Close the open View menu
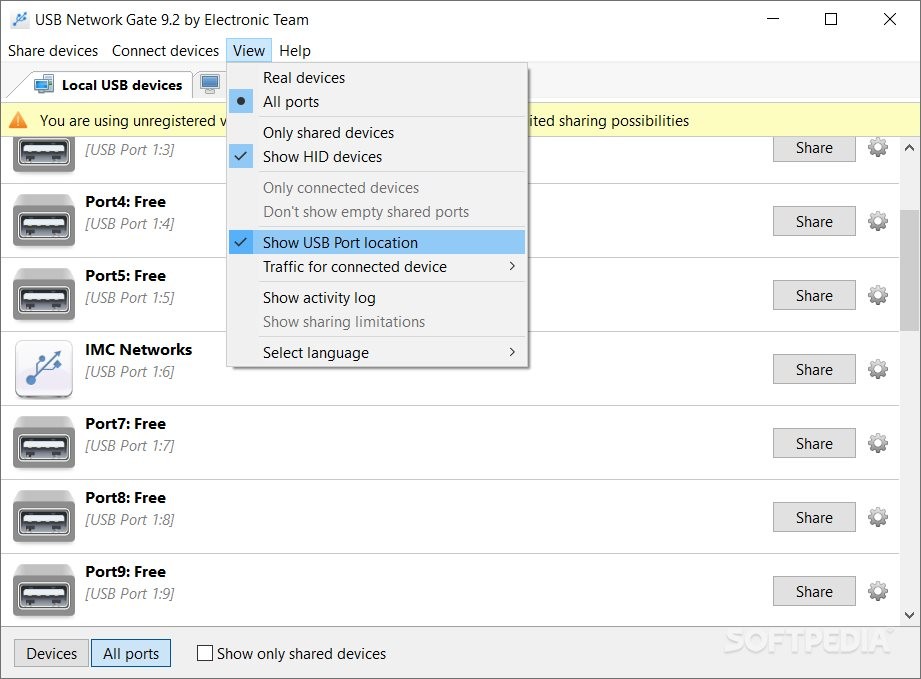The image size is (921, 679). (x=248, y=51)
